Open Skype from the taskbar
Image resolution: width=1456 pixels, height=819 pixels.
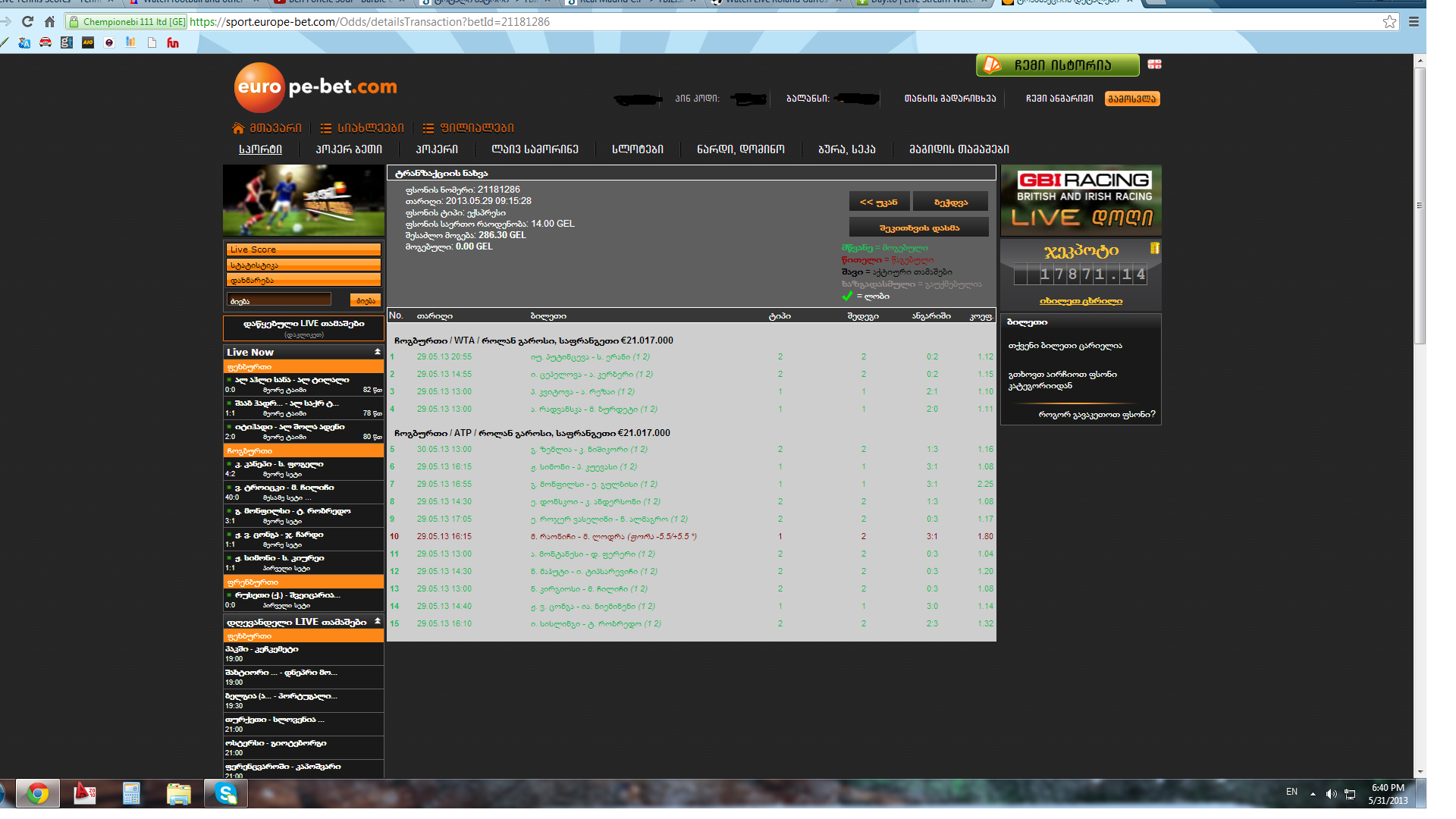pos(226,793)
